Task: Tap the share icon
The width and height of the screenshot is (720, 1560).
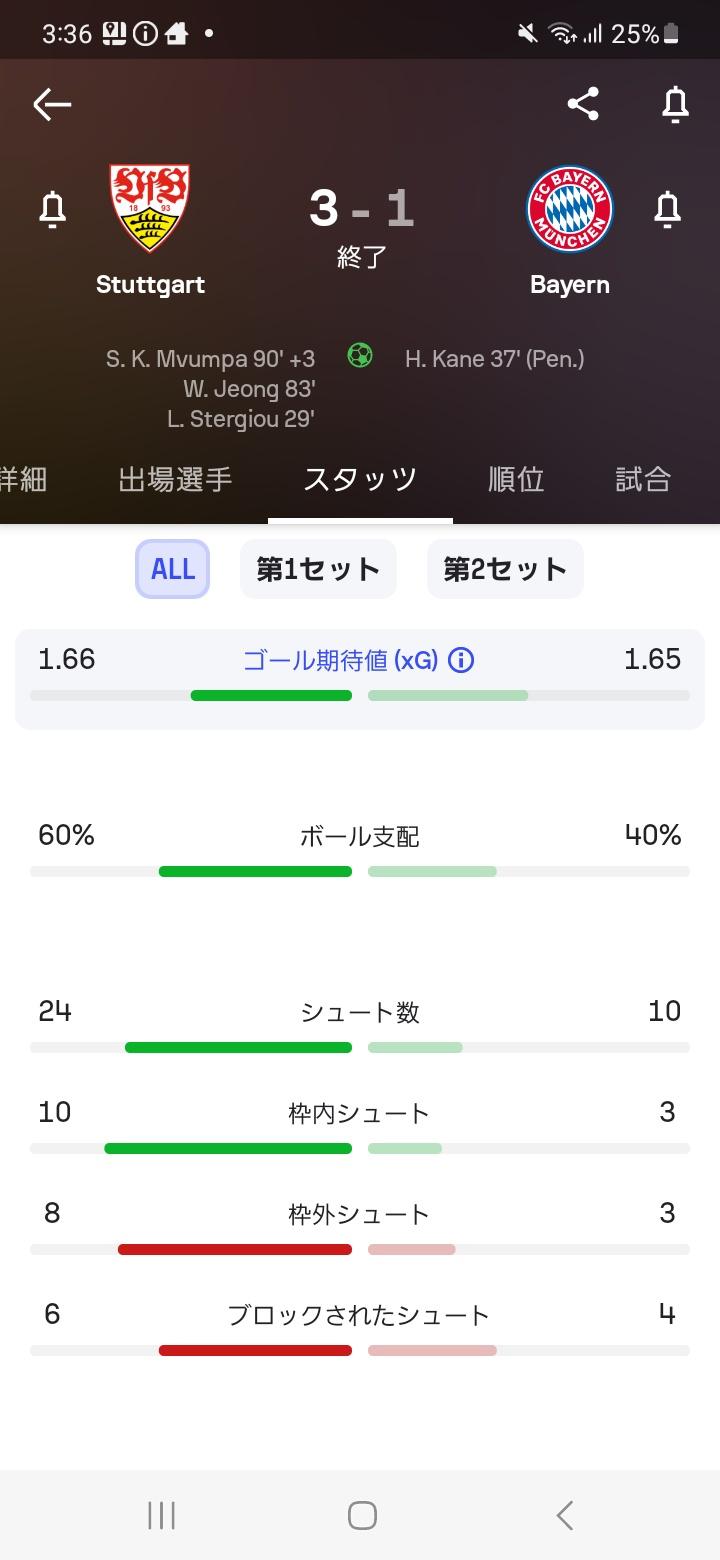Action: pos(583,104)
